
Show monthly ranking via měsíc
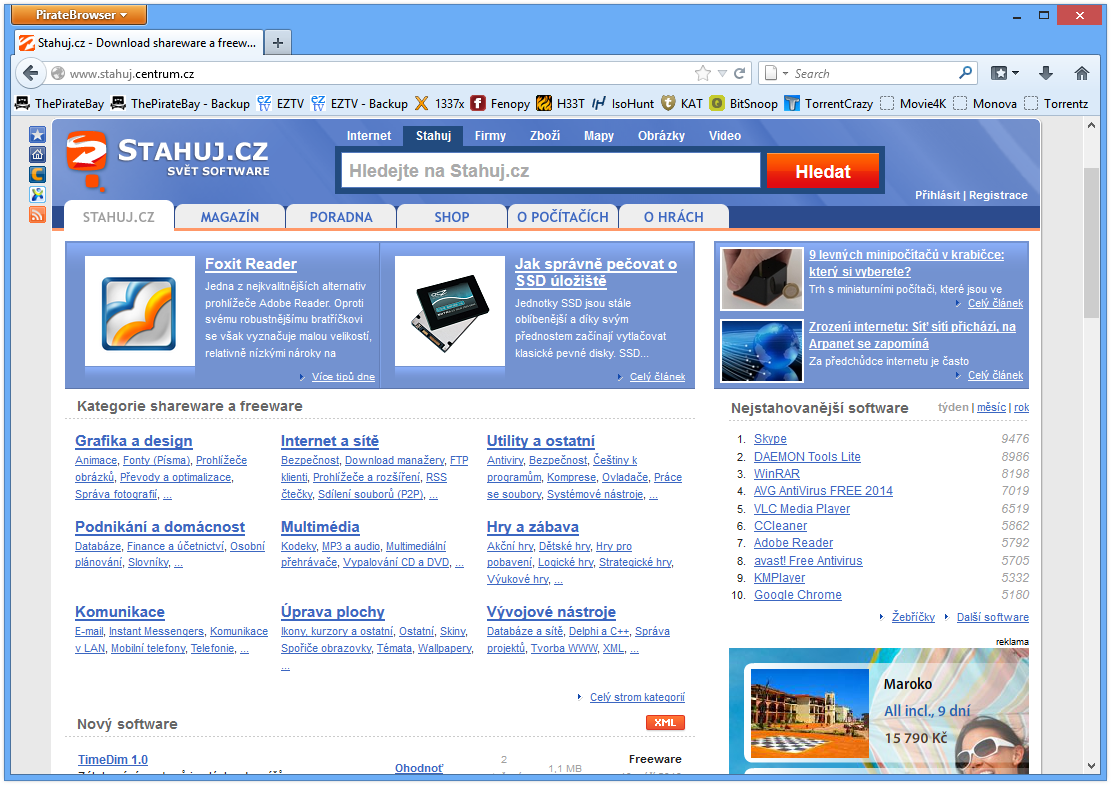pyautogui.click(x=991, y=407)
